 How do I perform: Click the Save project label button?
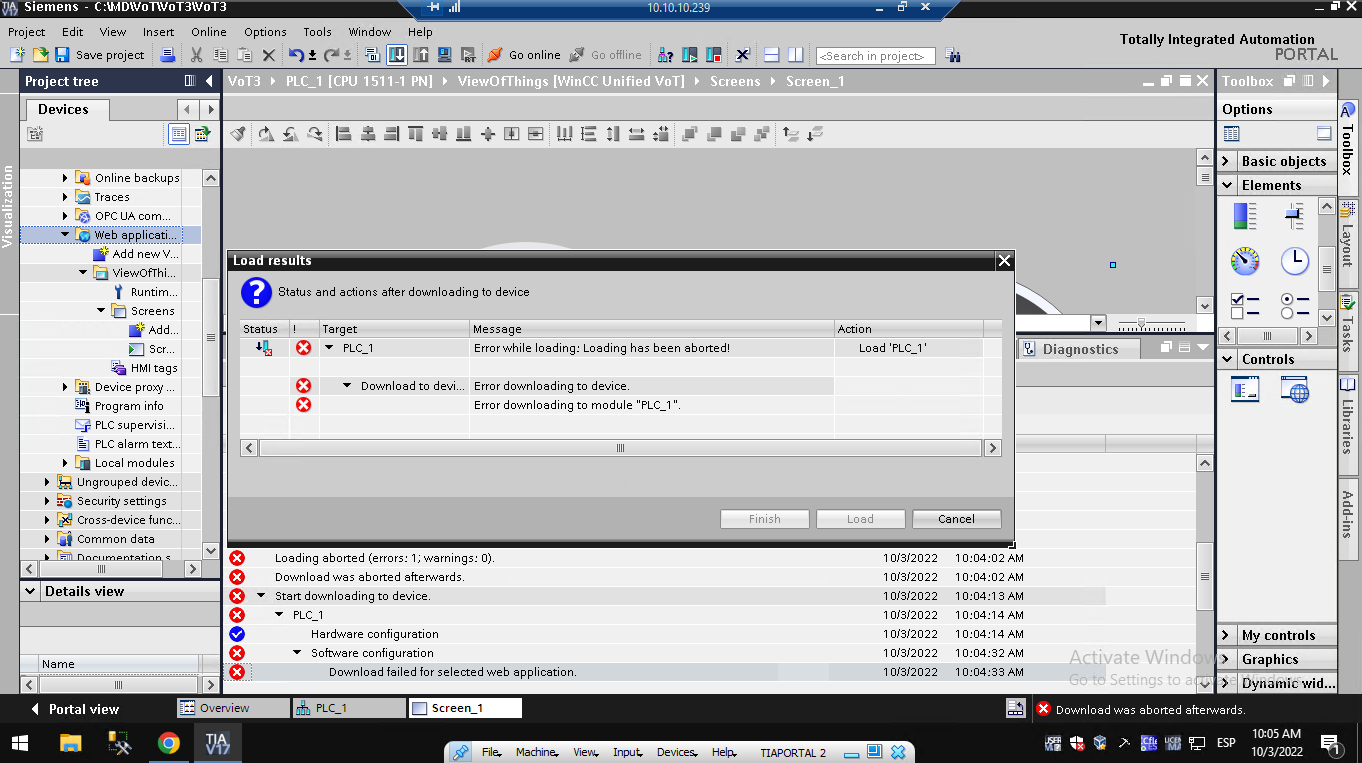pos(110,55)
